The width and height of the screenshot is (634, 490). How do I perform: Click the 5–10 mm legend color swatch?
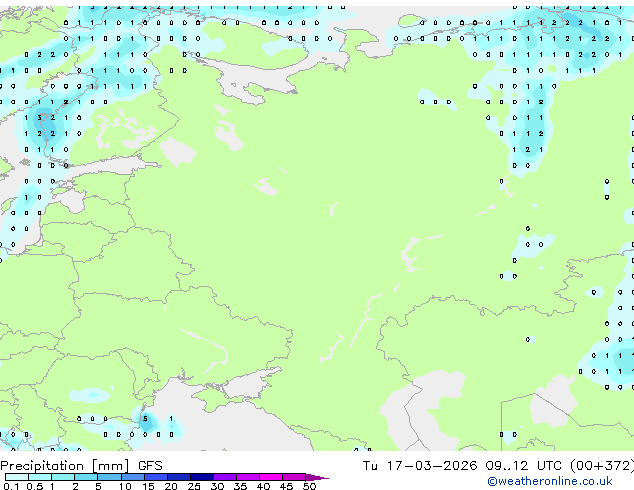click(109, 477)
